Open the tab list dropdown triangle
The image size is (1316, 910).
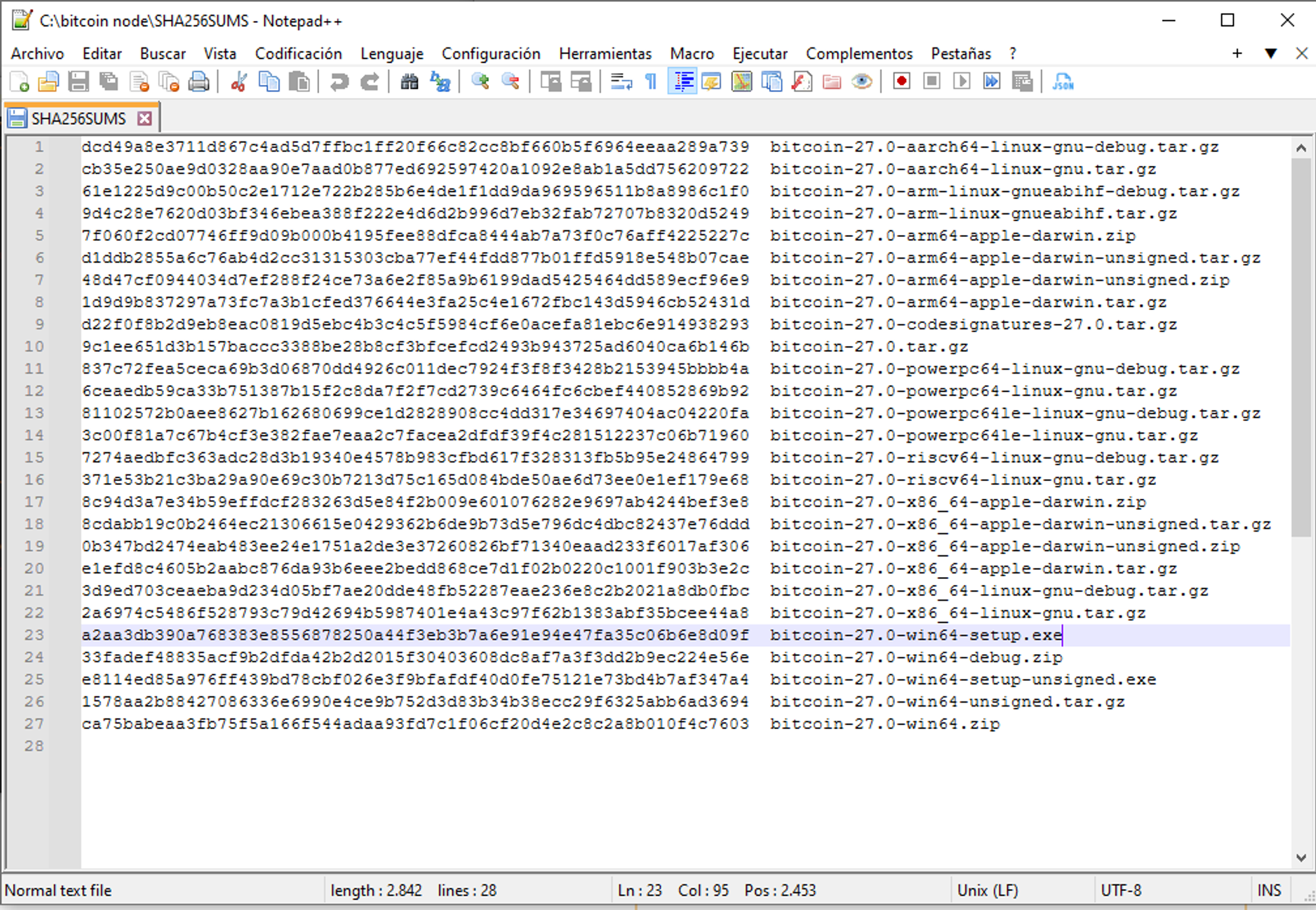pyautogui.click(x=1271, y=53)
